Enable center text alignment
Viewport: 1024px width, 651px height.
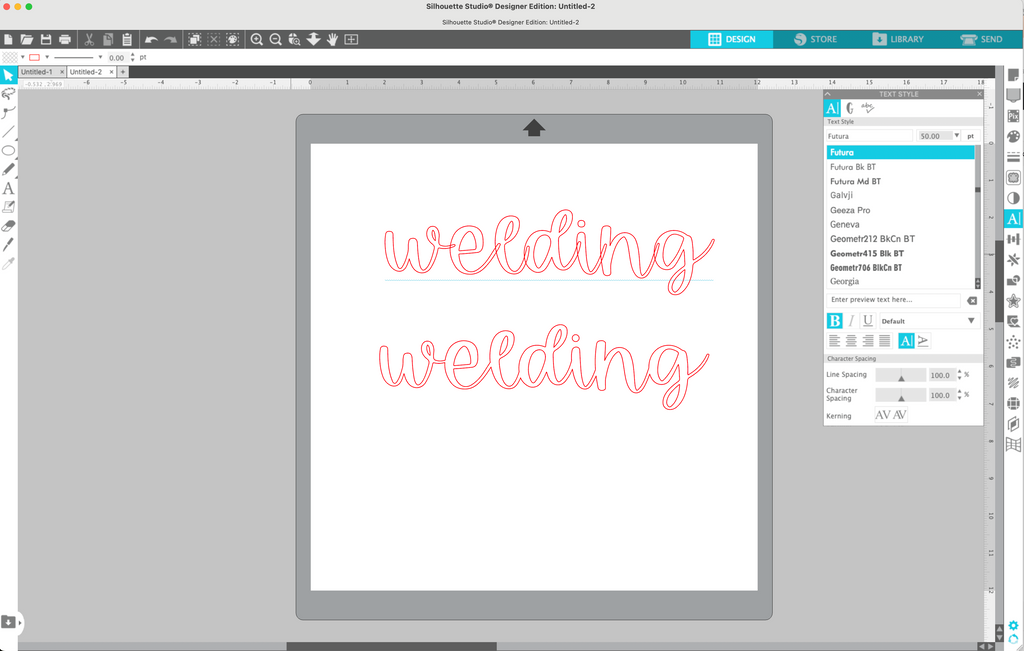click(x=851, y=341)
